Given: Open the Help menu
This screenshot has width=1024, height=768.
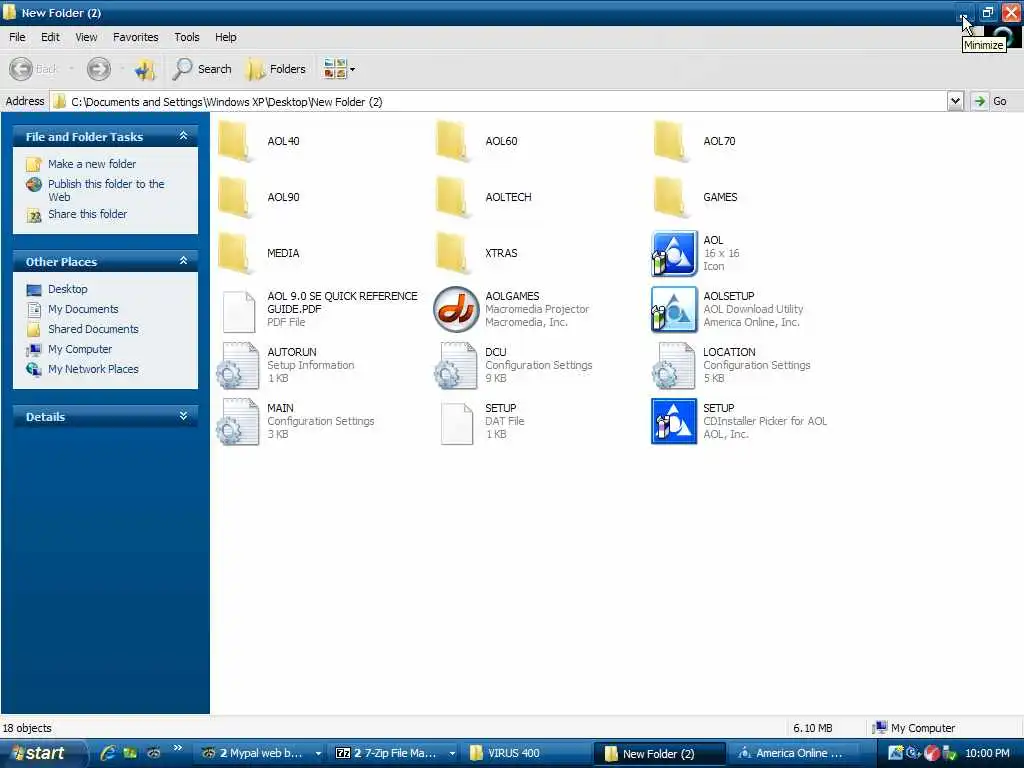Looking at the screenshot, I should pyautogui.click(x=226, y=37).
